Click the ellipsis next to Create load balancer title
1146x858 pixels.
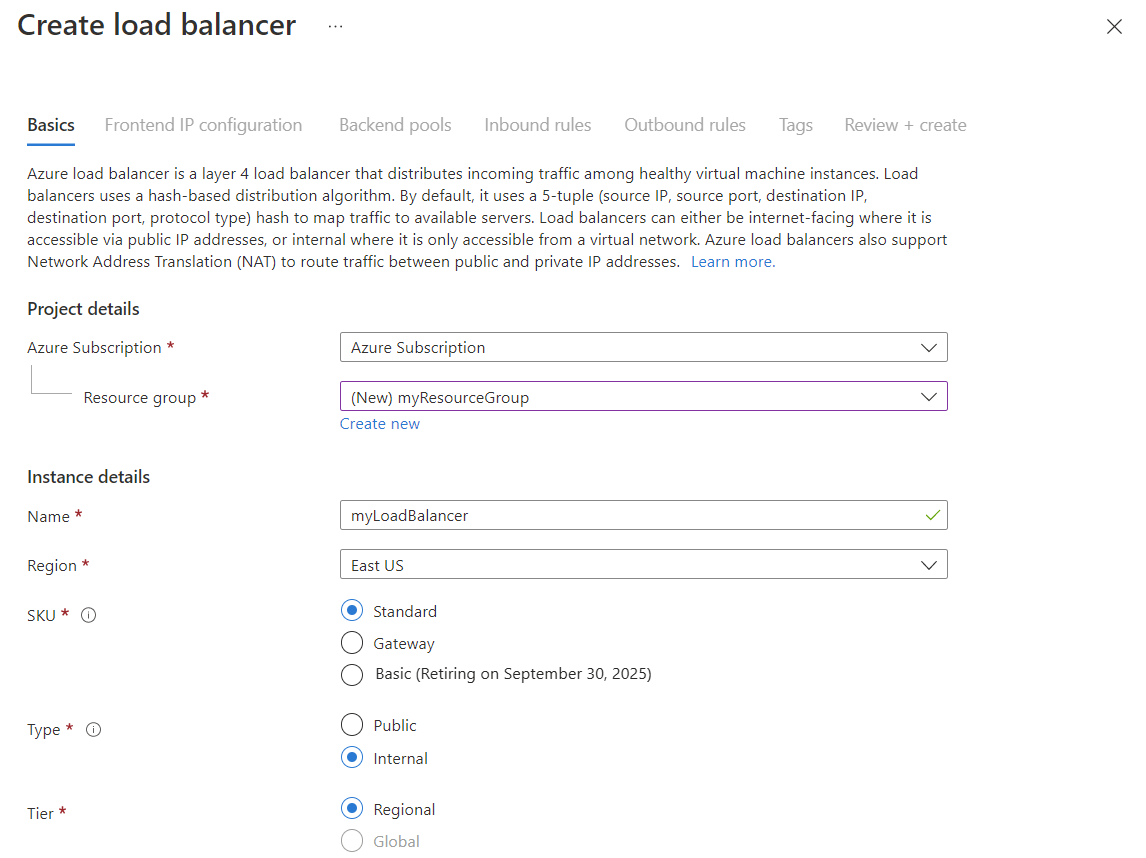334,27
